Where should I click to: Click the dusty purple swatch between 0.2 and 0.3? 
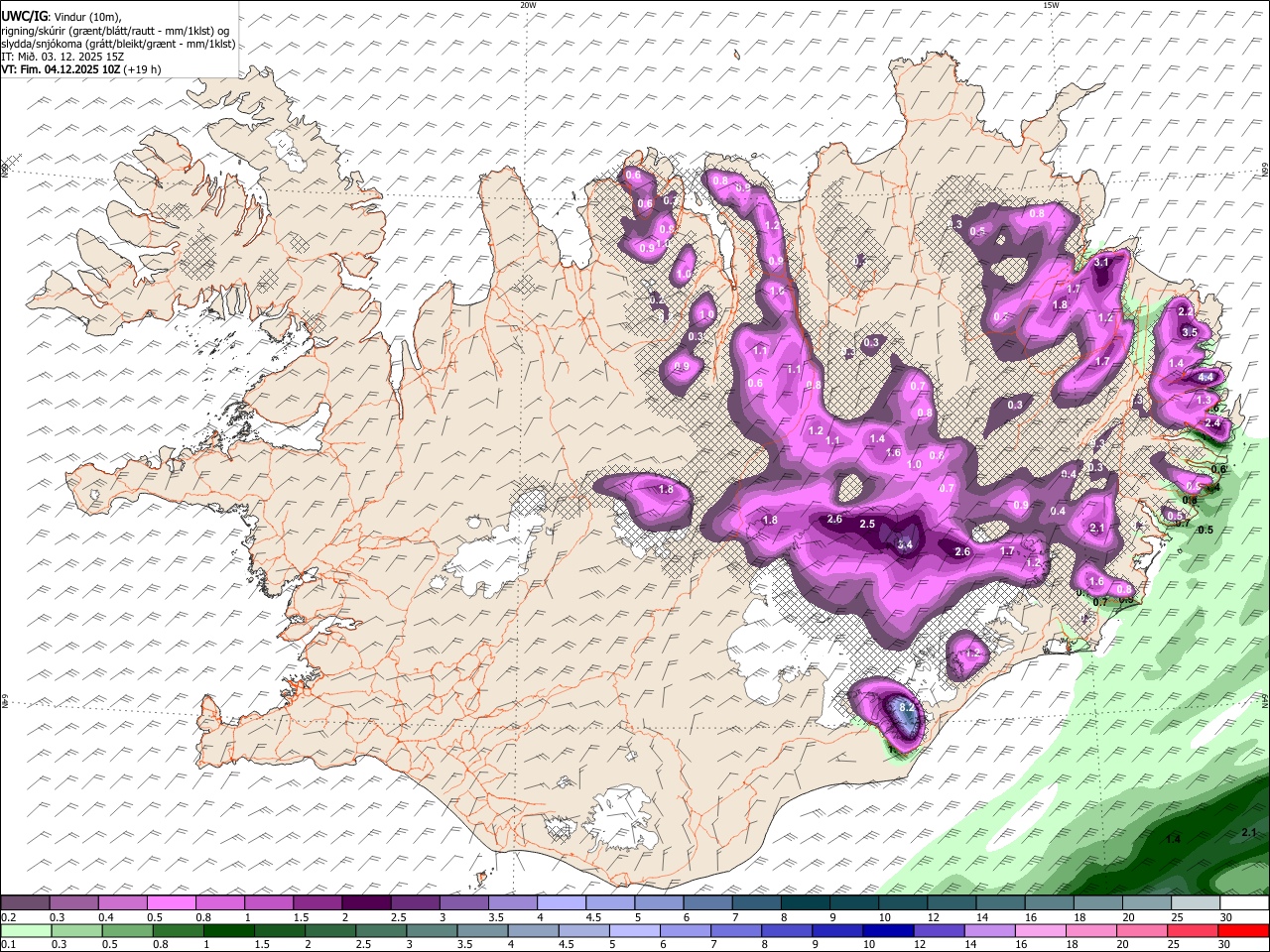tap(25, 902)
